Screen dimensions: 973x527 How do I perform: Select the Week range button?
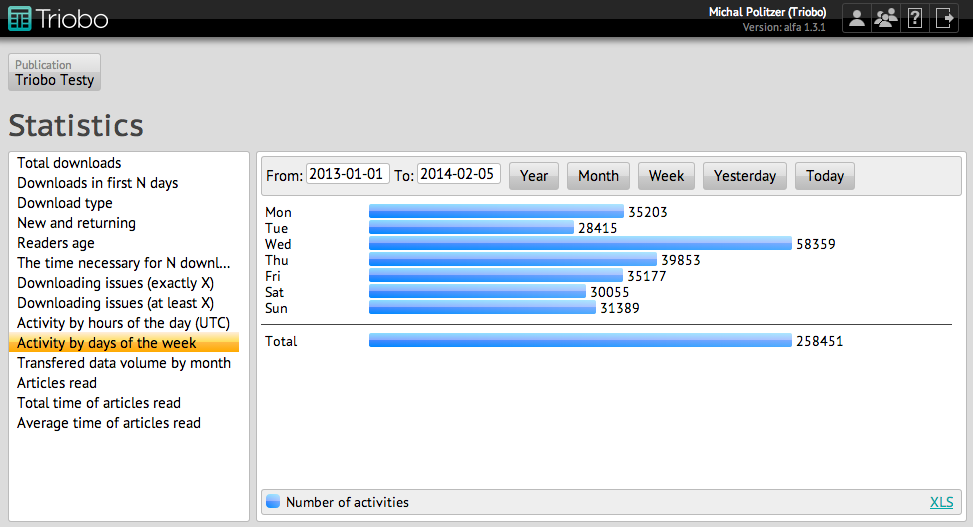tap(666, 176)
